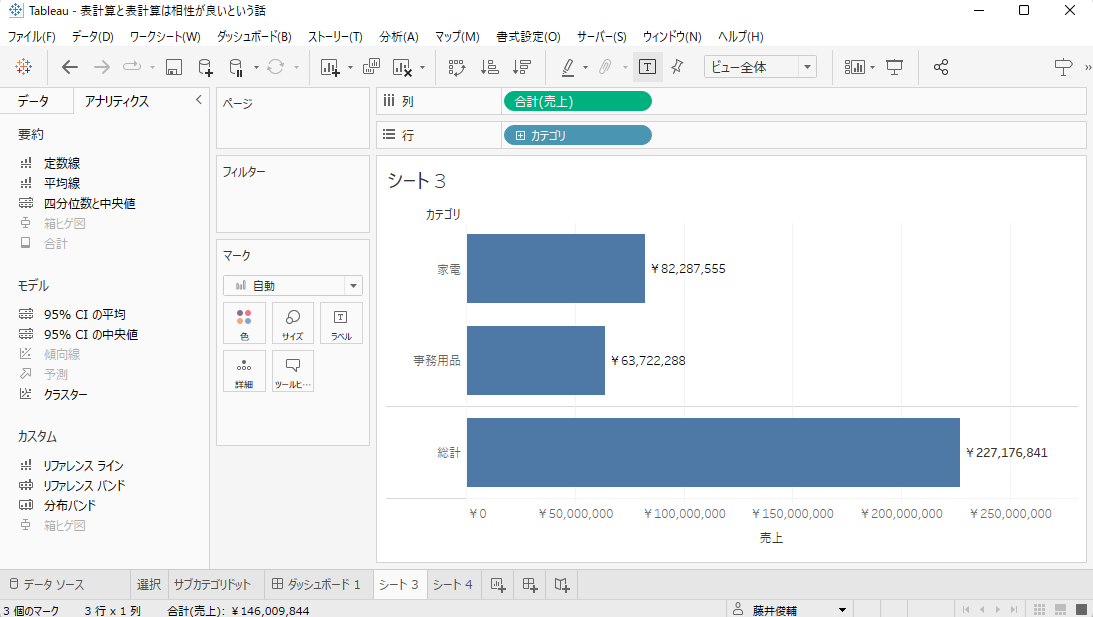This screenshot has height=617, width=1093.
Task: Click the undo back arrow
Action: tap(69, 67)
